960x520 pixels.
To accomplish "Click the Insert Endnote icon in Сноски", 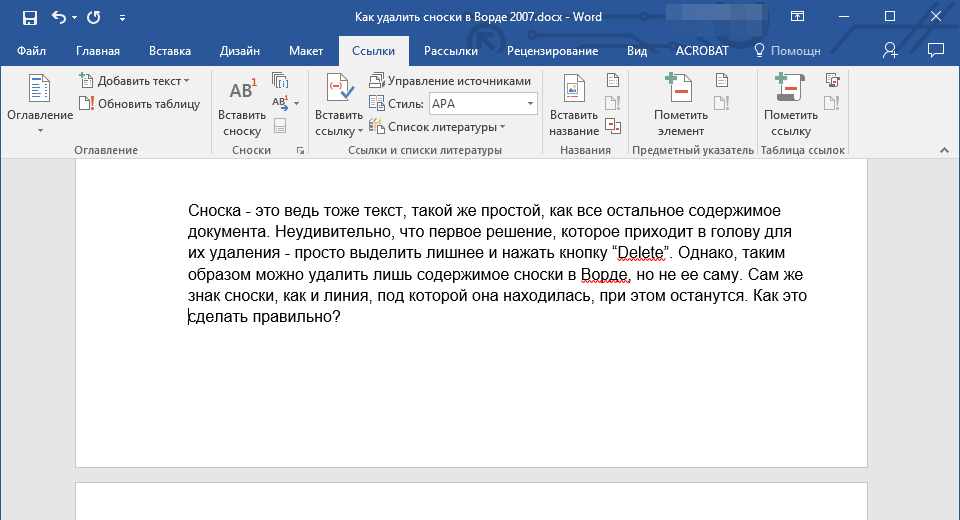I will [280, 81].
